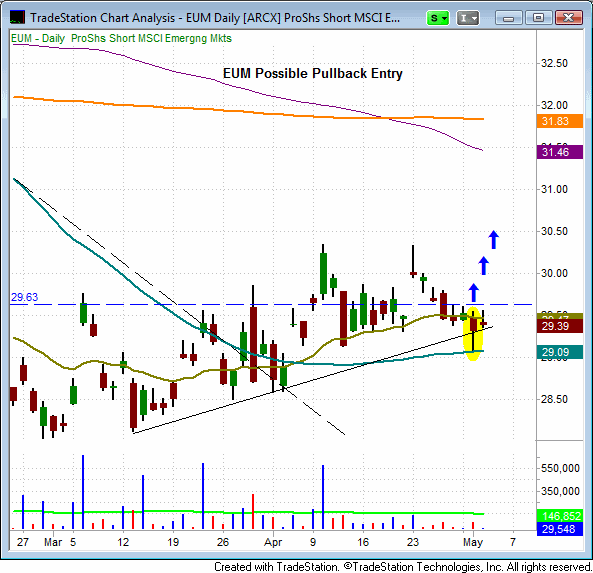Click the 'May' date axis label
The height and width of the screenshot is (573, 593).
click(473, 542)
